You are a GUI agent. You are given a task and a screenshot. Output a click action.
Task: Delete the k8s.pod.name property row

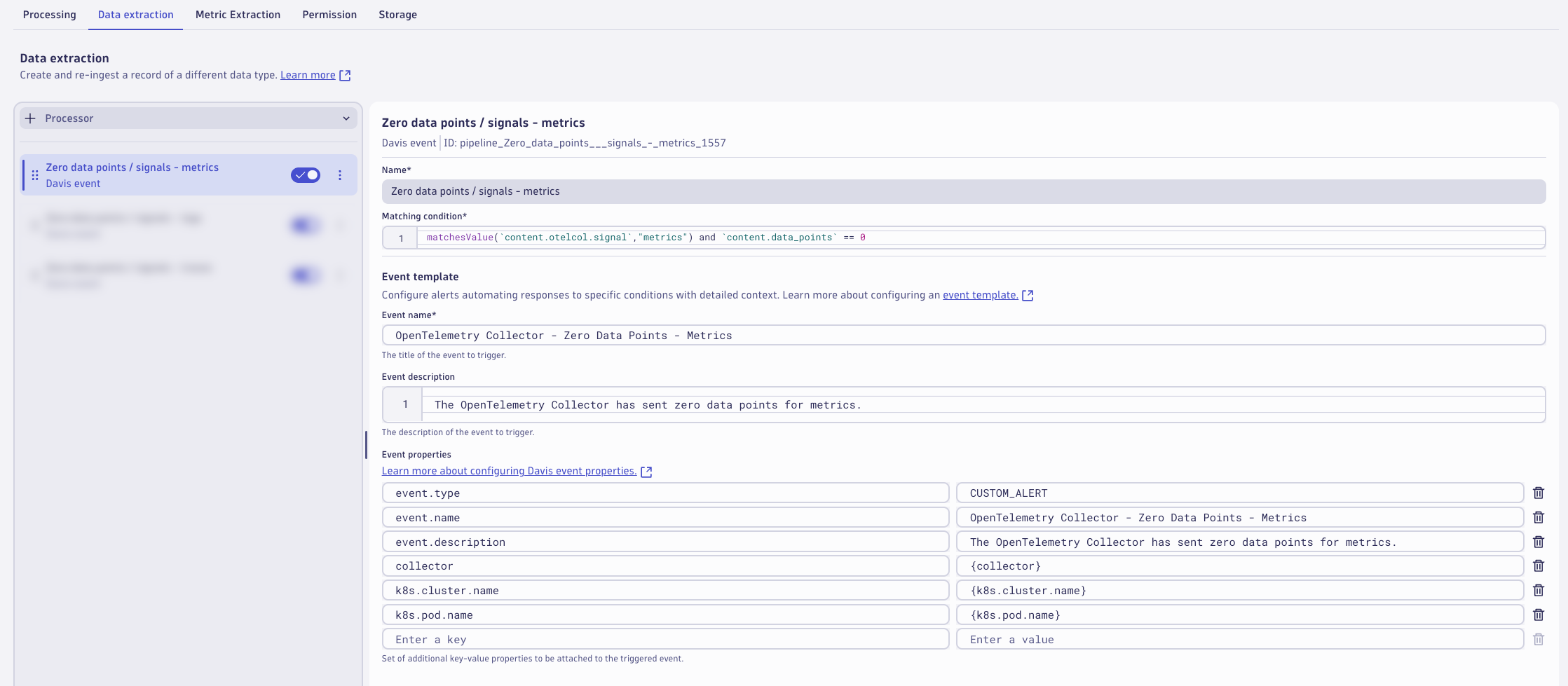point(1539,615)
